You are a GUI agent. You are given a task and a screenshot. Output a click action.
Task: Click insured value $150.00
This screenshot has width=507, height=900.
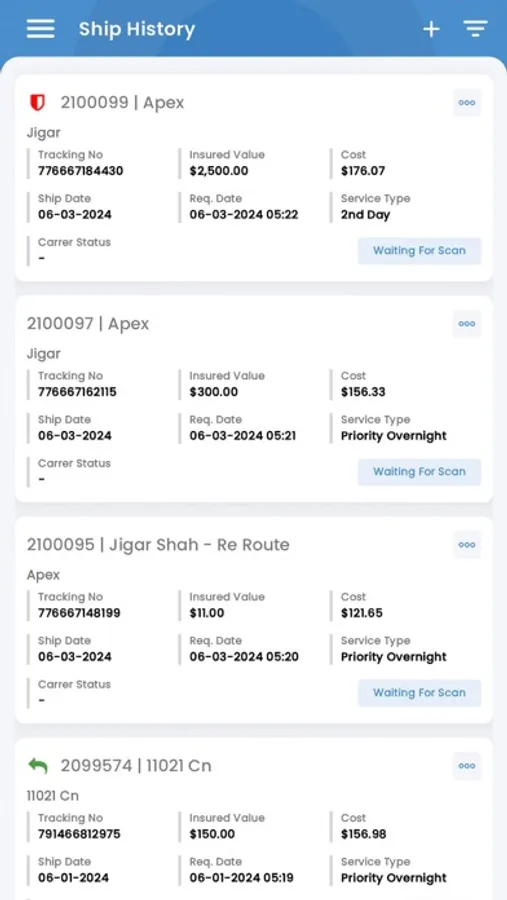[214, 834]
